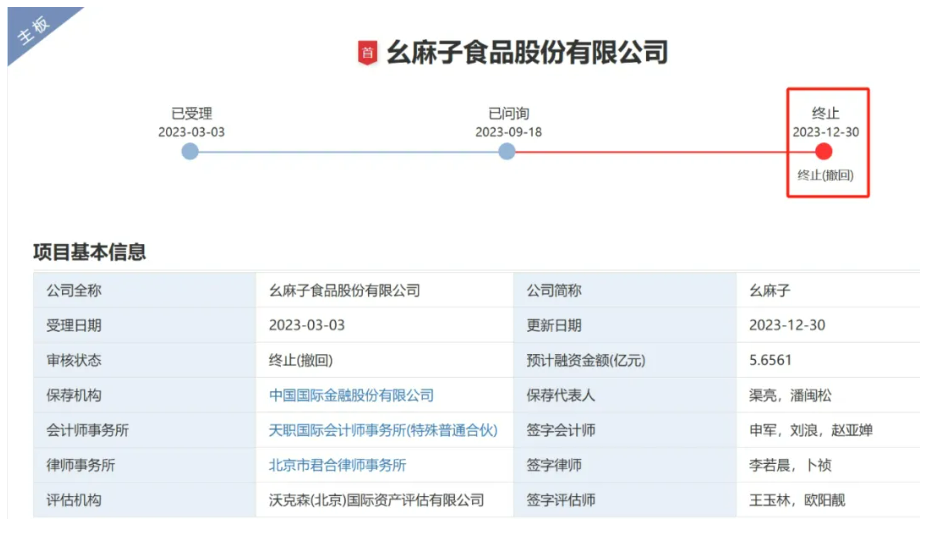This screenshot has height=537, width=933.
Task: Click the signing accountants 申军, 刘浪, 赵亚婵 cell
Action: [810, 430]
